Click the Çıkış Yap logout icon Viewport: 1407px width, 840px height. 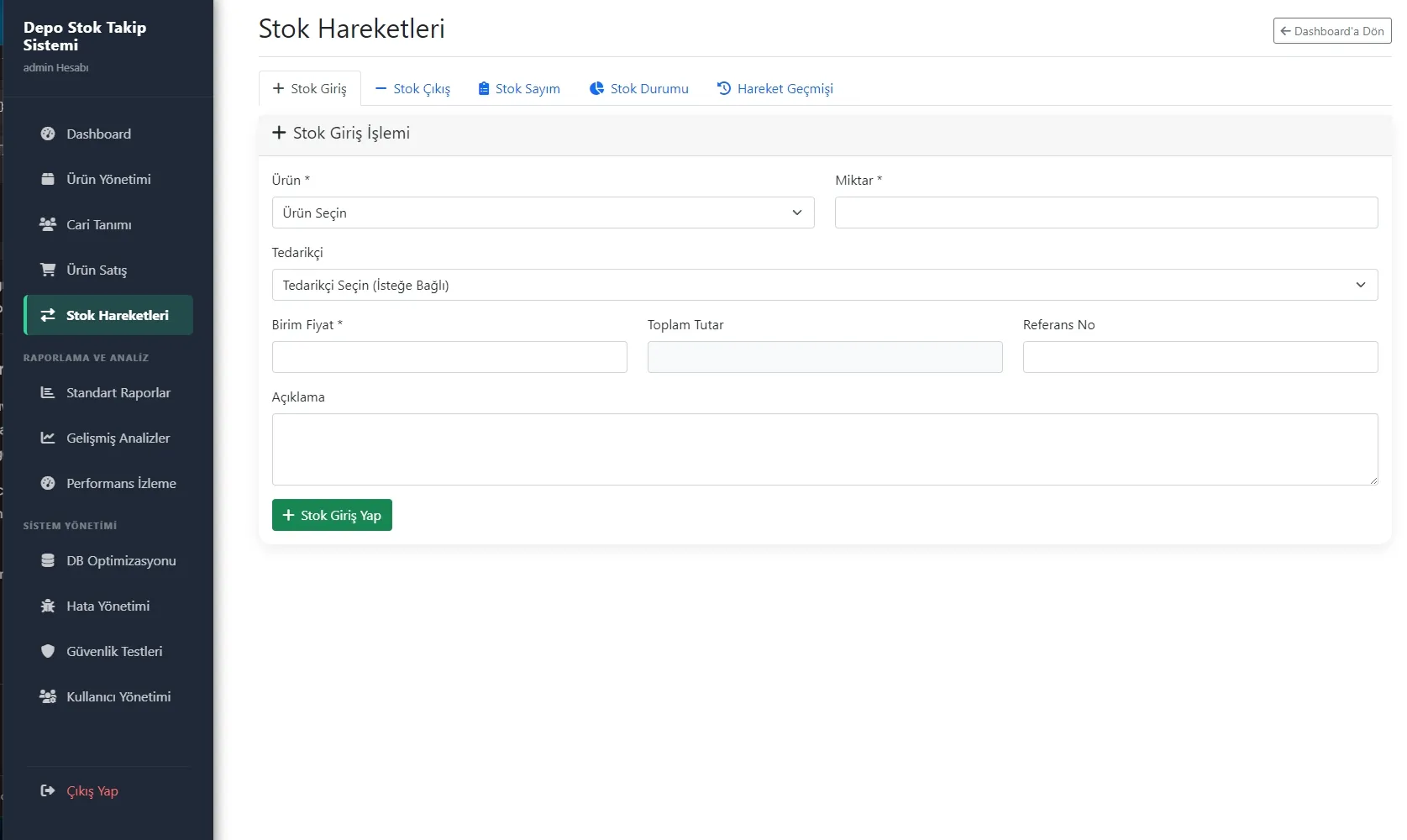48,790
